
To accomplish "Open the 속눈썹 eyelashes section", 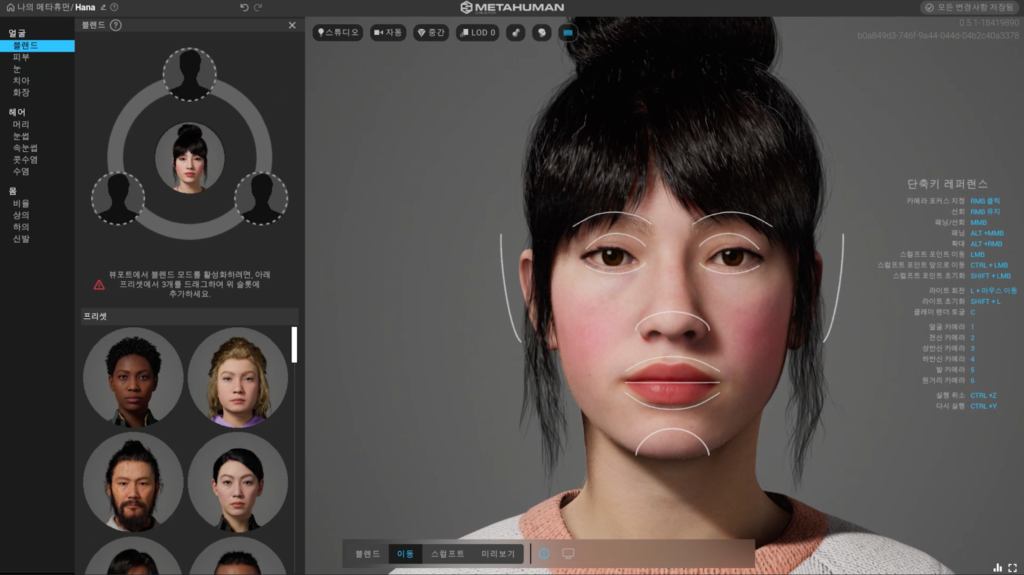I will (x=25, y=148).
